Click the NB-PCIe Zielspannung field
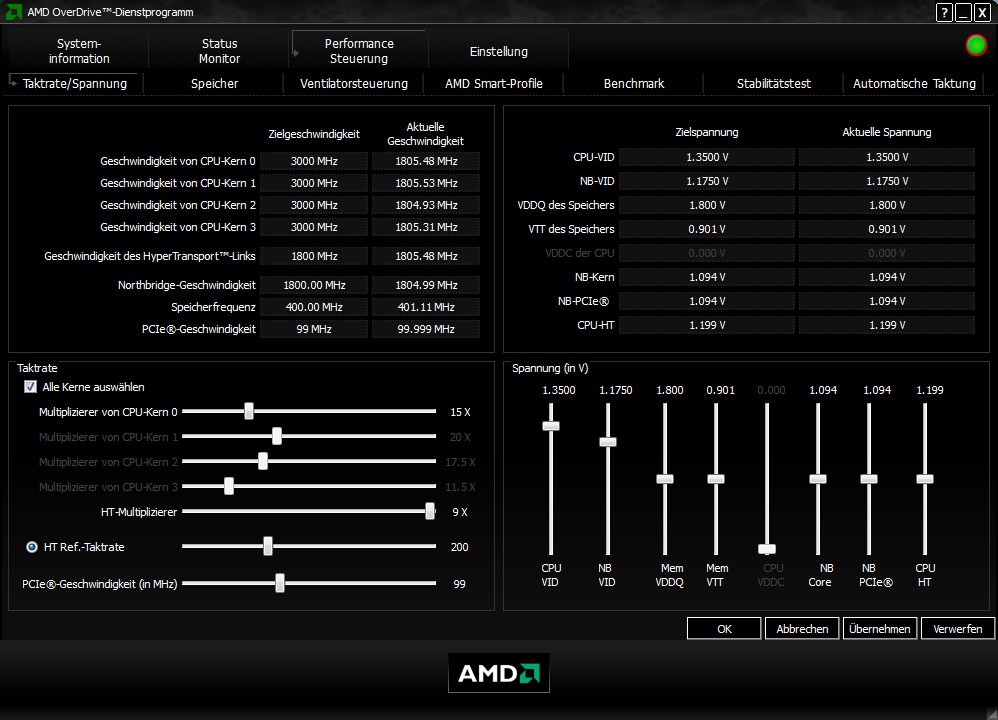 pyautogui.click(x=707, y=301)
